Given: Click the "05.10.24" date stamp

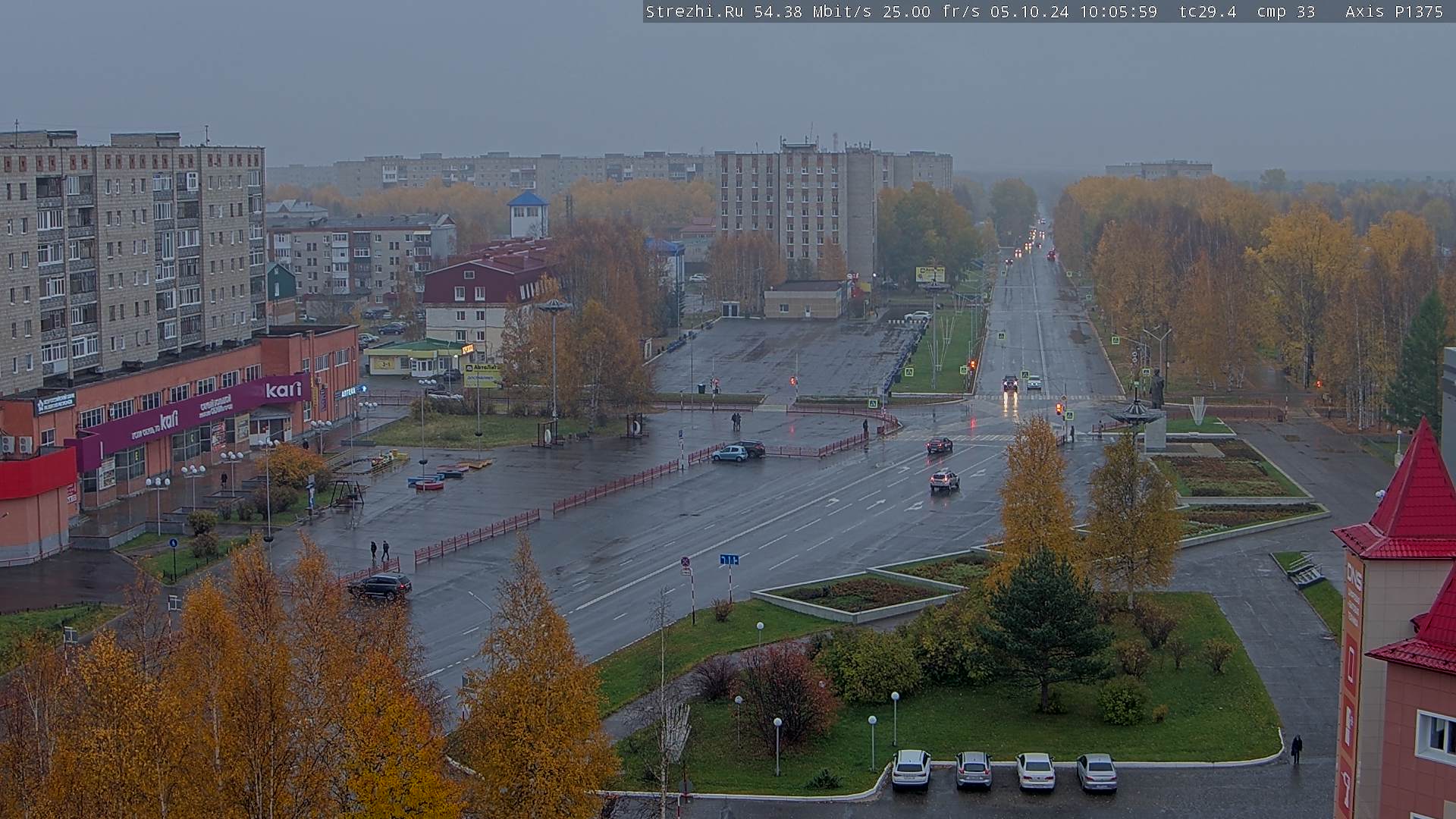Looking at the screenshot, I should point(1029,11).
